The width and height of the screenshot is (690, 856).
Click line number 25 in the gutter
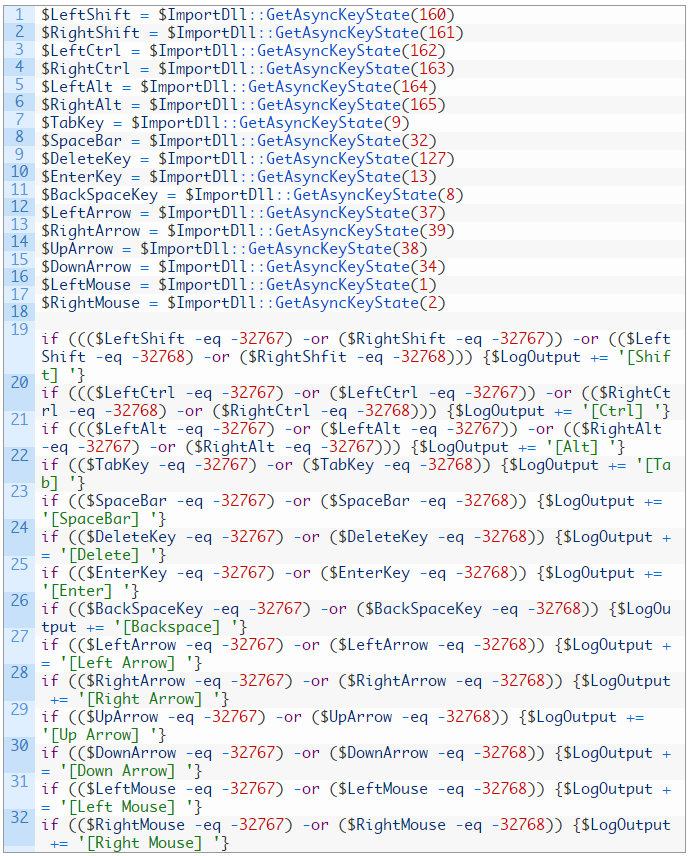point(19,564)
